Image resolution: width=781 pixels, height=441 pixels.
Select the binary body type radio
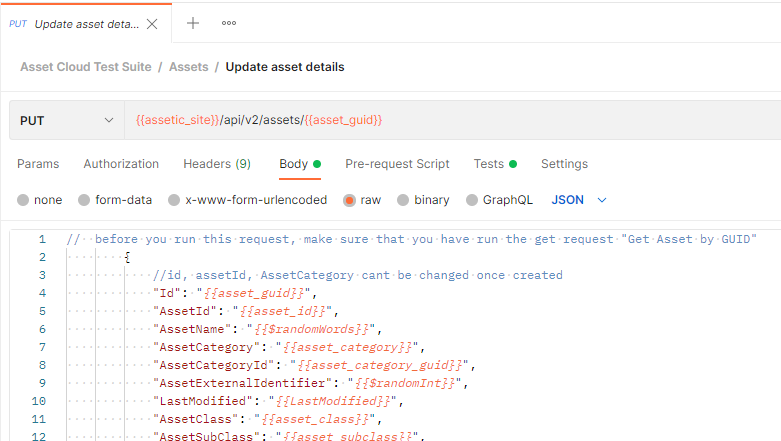(403, 200)
